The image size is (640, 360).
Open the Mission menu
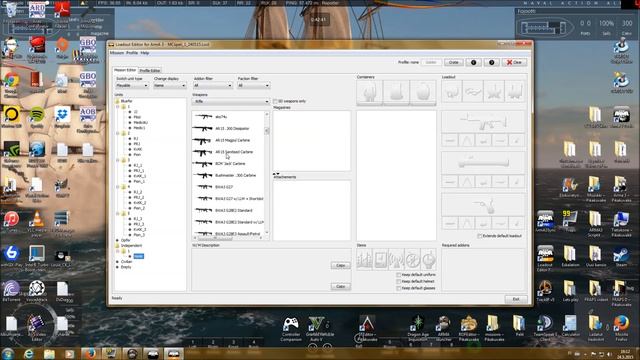click(116, 53)
